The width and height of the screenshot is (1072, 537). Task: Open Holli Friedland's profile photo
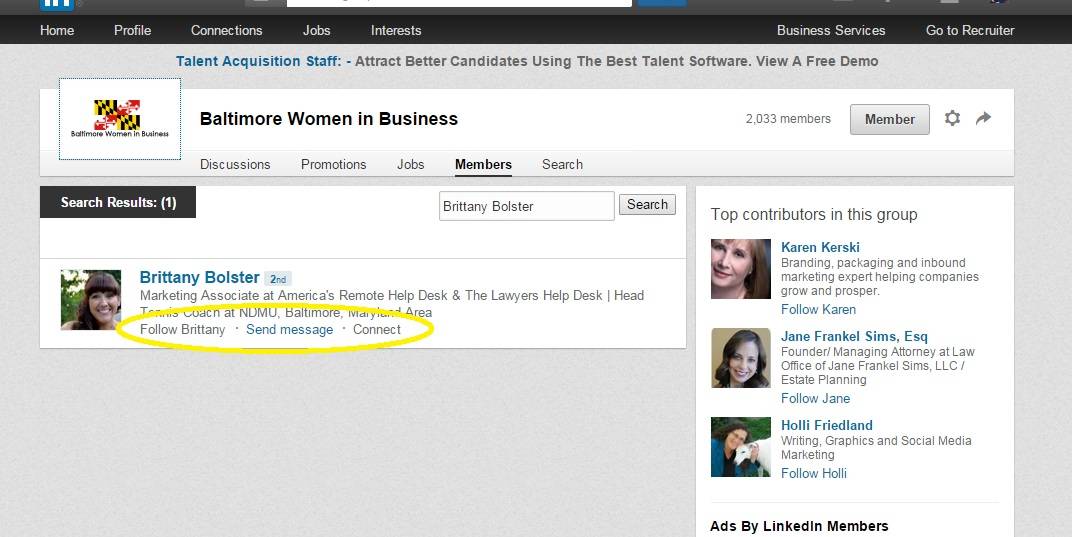pos(740,447)
